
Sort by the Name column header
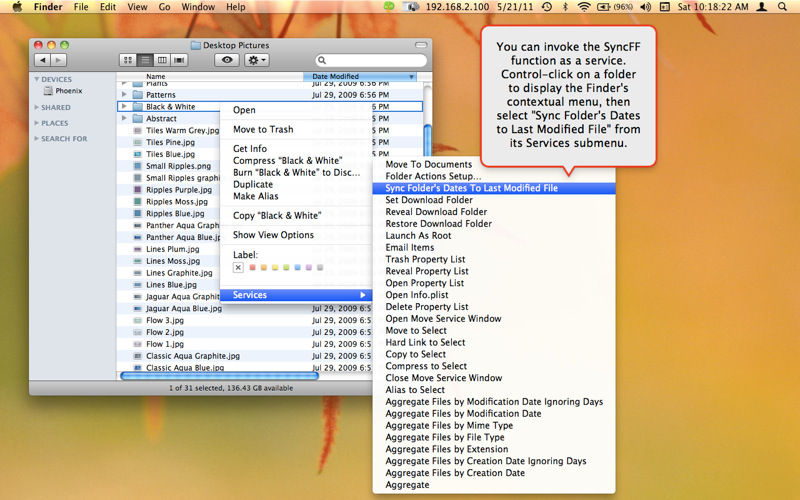210,76
